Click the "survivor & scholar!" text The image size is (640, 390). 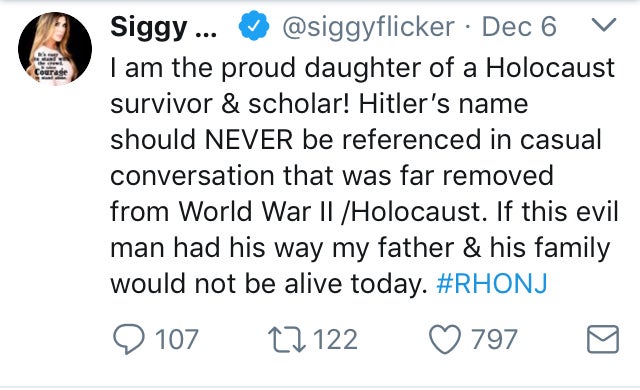[230, 104]
